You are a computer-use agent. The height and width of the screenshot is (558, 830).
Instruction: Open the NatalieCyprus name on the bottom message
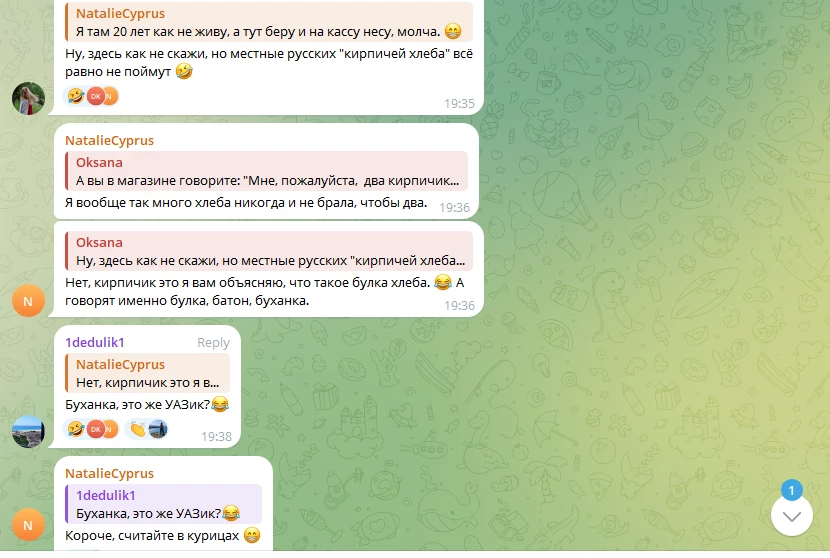110,473
